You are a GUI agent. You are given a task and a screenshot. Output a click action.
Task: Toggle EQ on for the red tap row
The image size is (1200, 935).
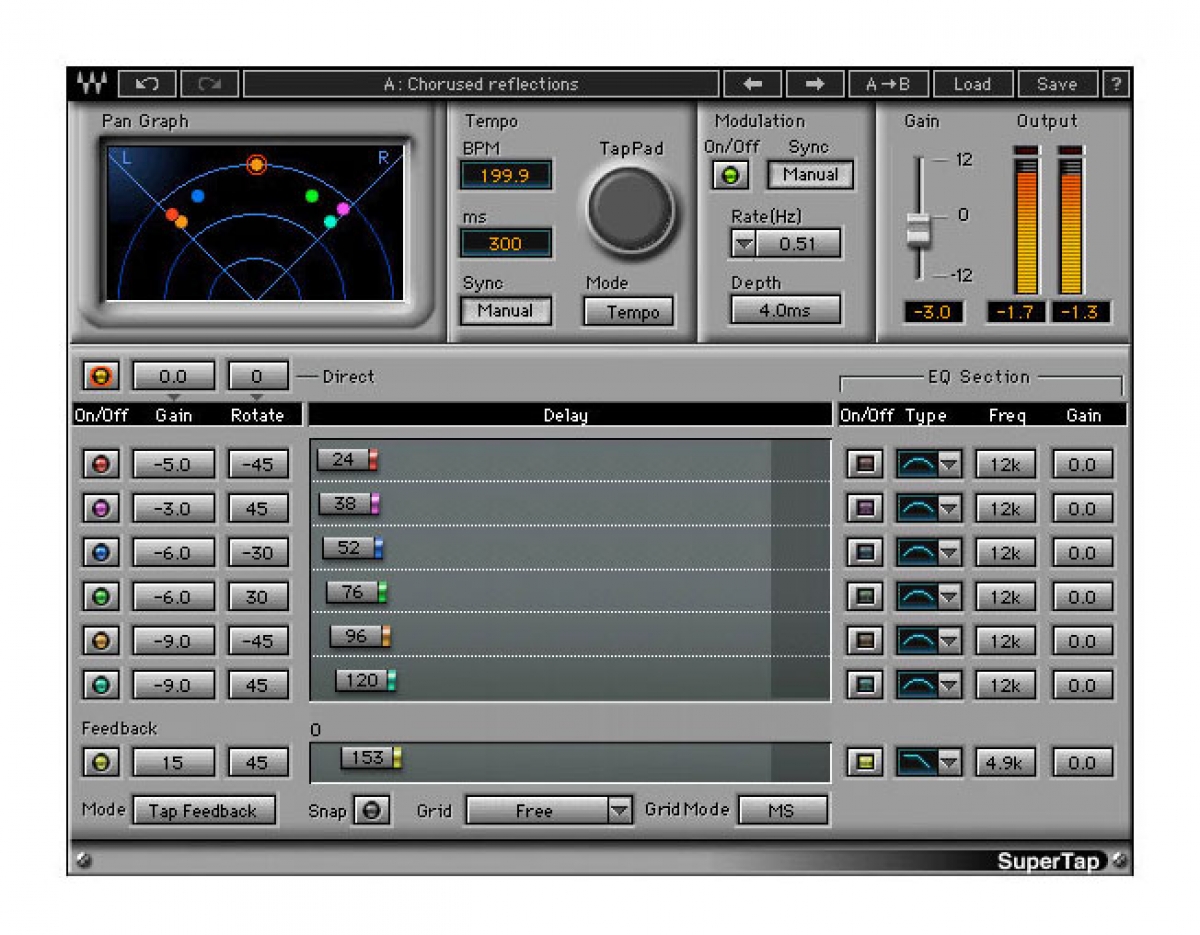(865, 464)
